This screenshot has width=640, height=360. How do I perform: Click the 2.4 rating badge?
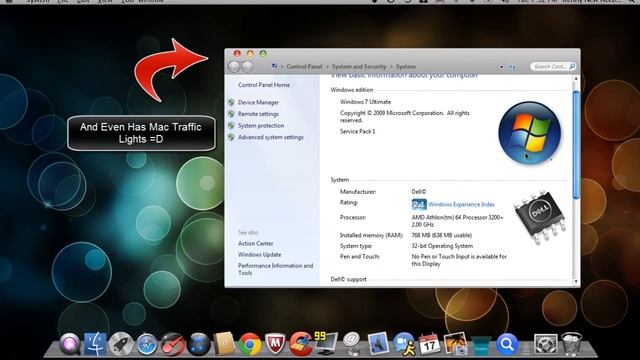[419, 204]
